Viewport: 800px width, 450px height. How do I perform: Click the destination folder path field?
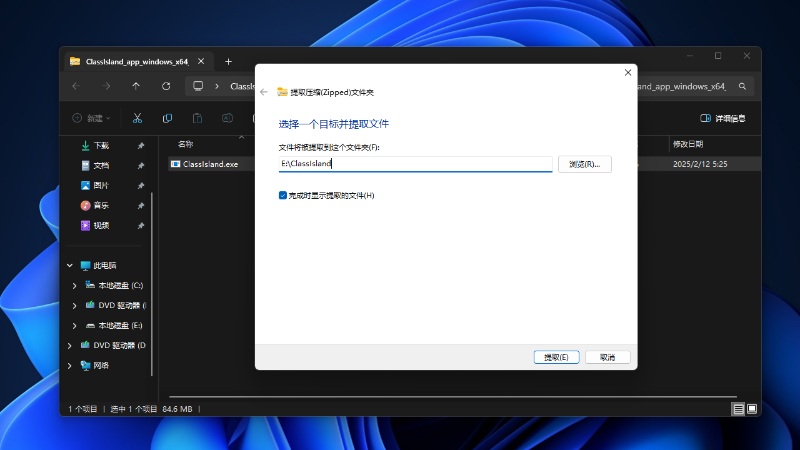415,164
